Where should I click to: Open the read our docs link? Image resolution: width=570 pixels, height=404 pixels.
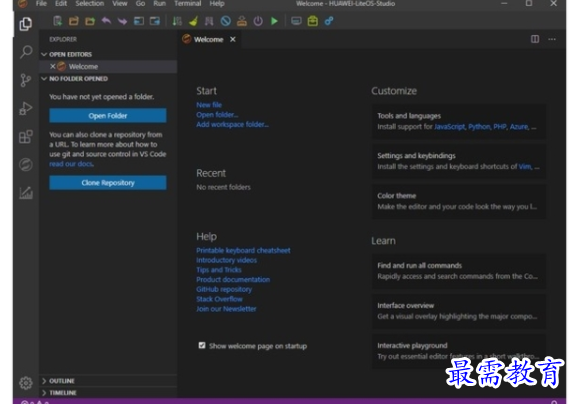[x=71, y=164]
